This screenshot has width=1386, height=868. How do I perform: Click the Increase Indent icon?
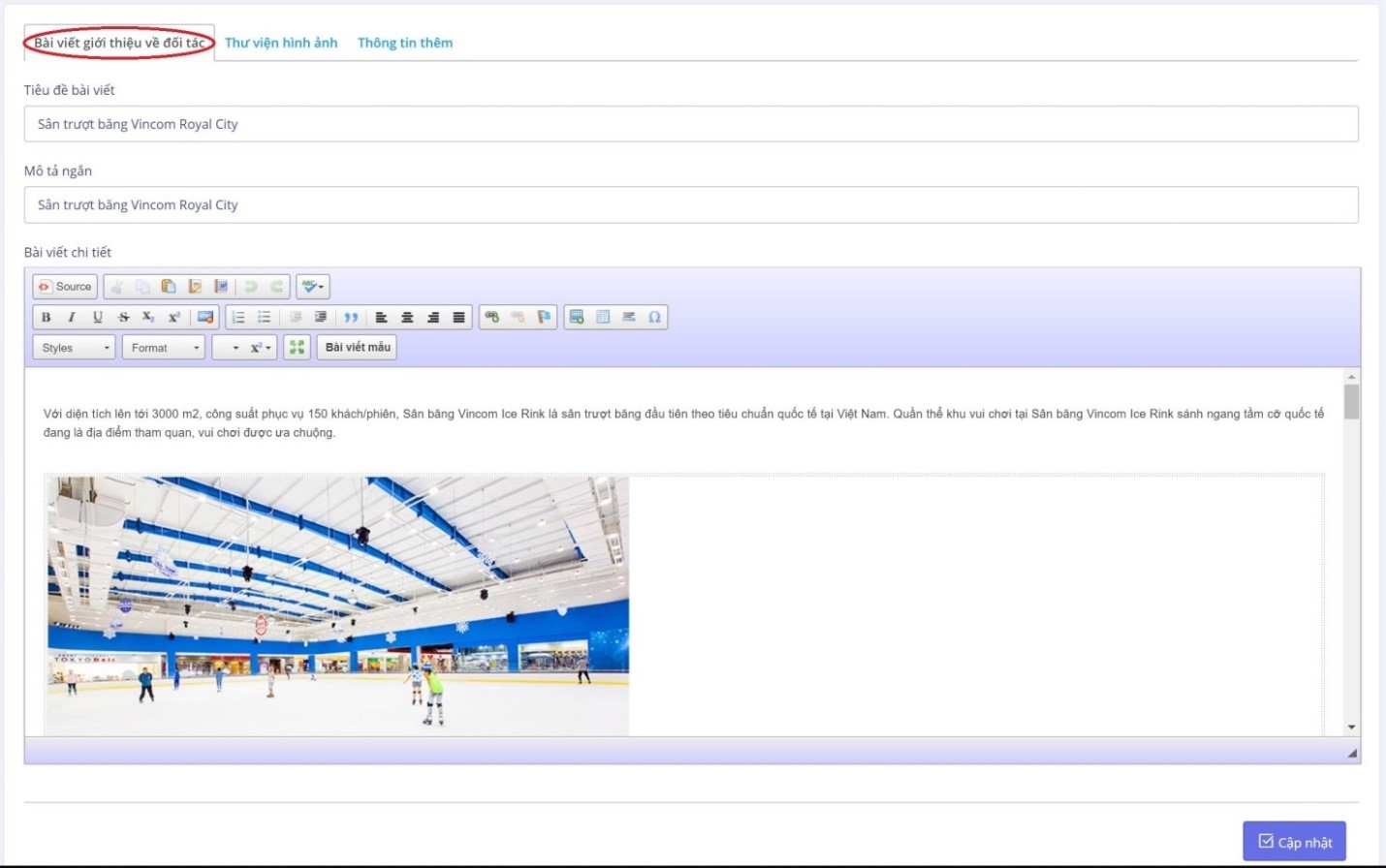pos(321,318)
